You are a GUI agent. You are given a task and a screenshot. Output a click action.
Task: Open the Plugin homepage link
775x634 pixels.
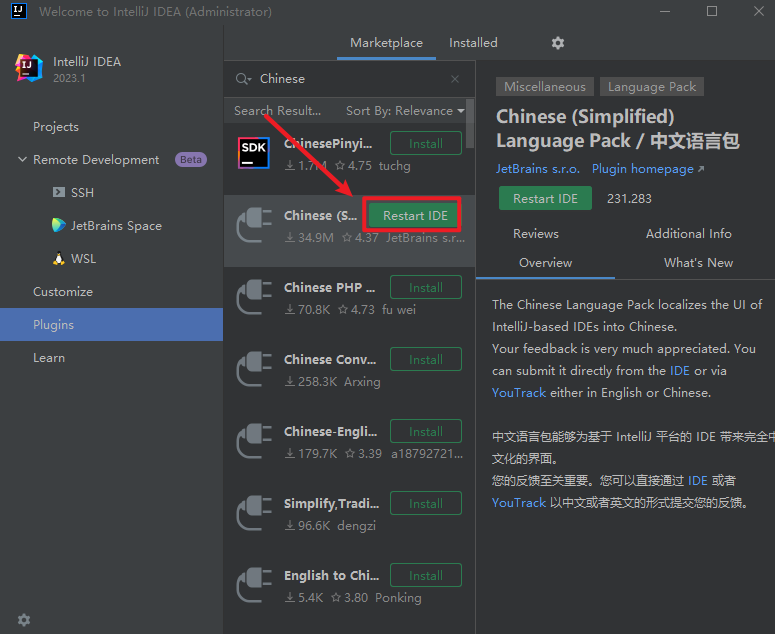click(648, 169)
